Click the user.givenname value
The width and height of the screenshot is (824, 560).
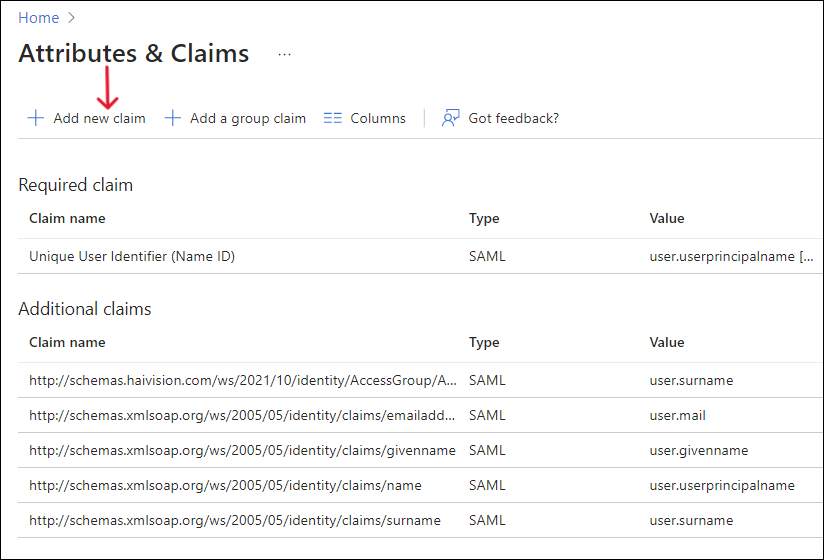click(698, 450)
